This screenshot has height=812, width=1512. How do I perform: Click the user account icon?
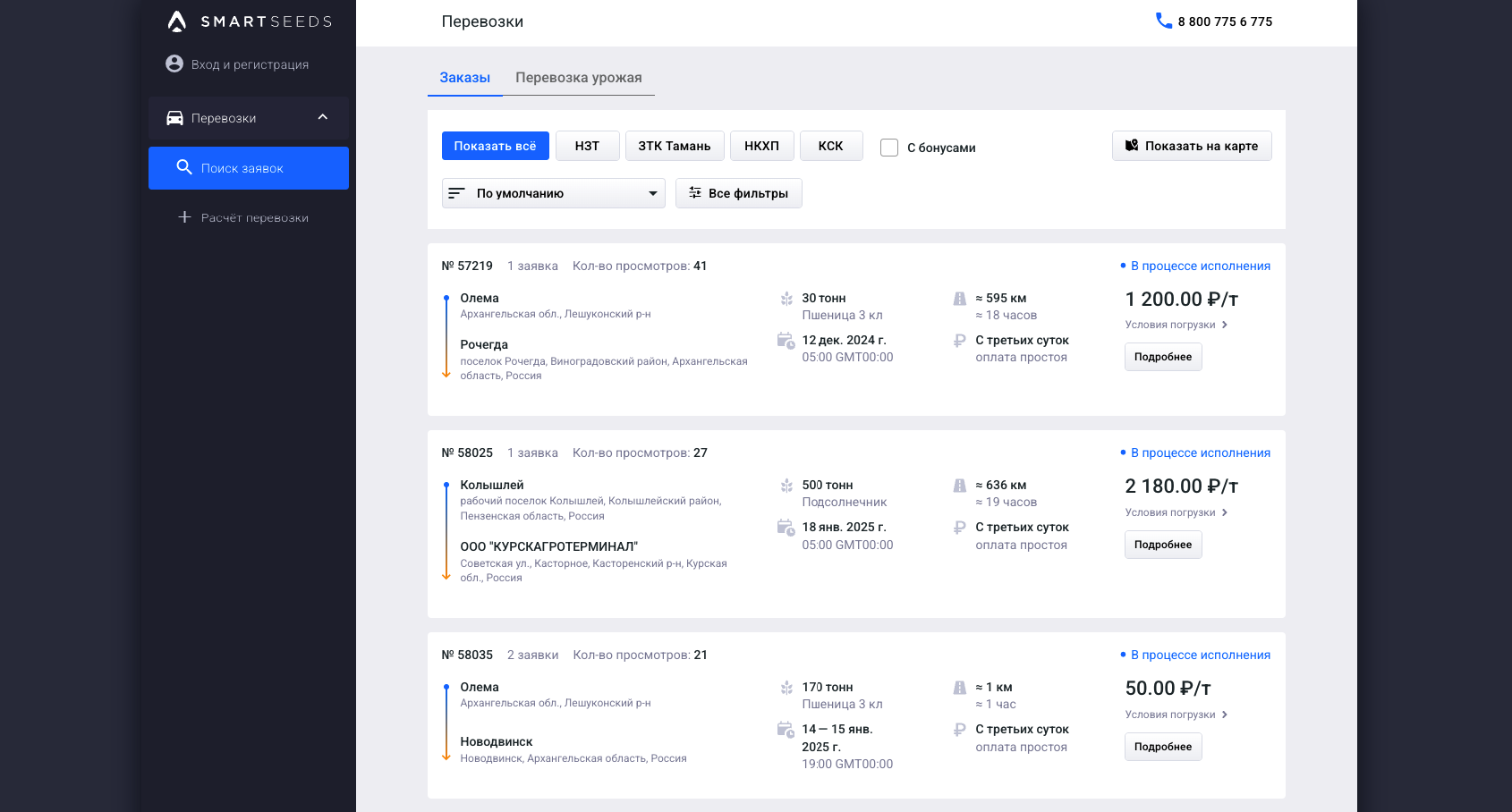click(x=174, y=64)
